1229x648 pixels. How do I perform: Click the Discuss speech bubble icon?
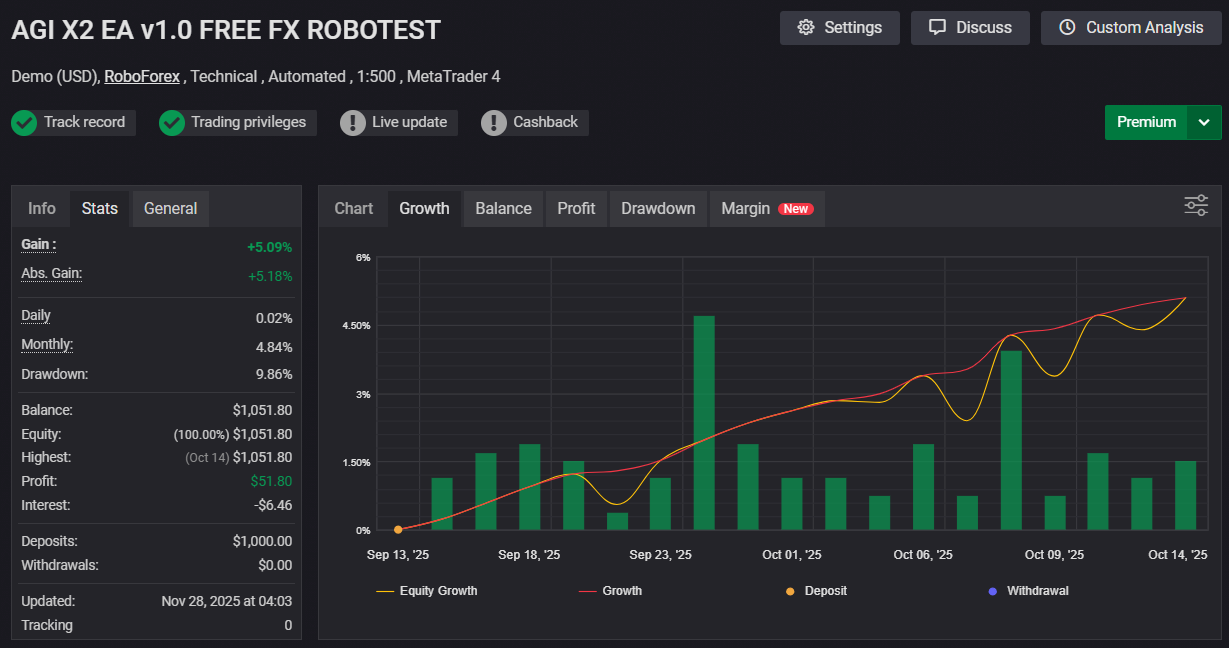[937, 28]
